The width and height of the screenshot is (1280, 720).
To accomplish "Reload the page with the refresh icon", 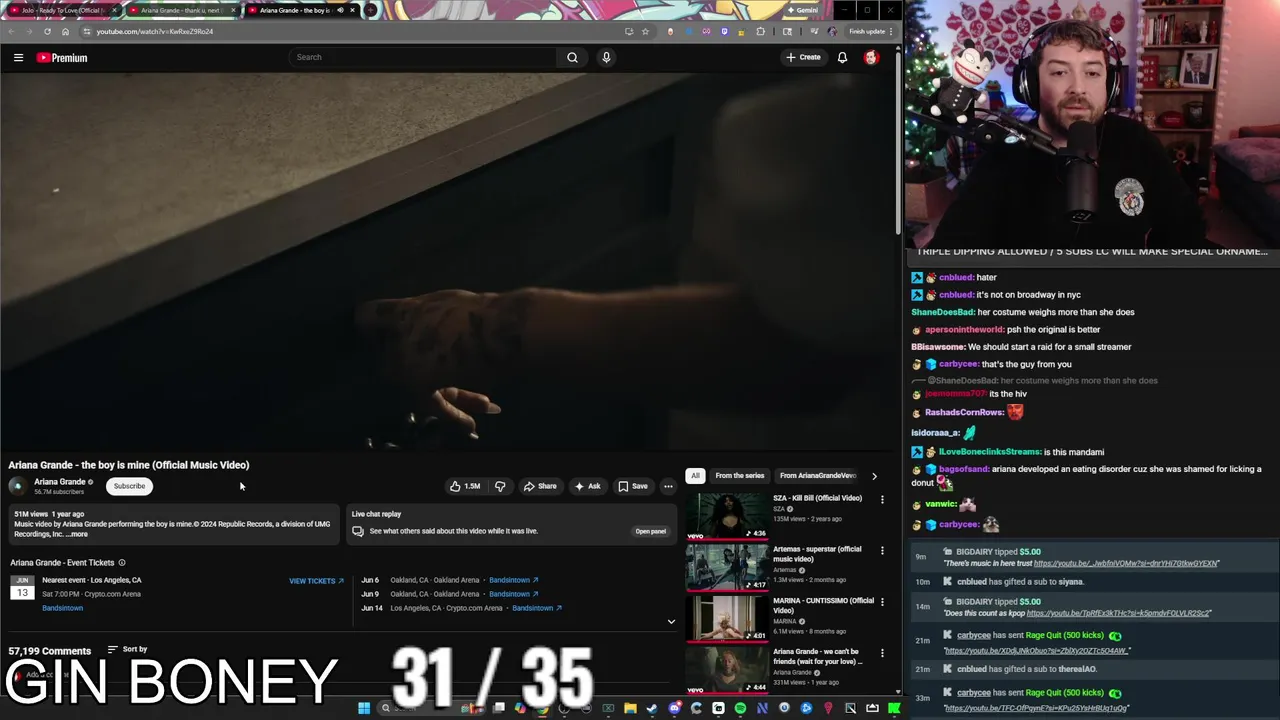I will (47, 31).
